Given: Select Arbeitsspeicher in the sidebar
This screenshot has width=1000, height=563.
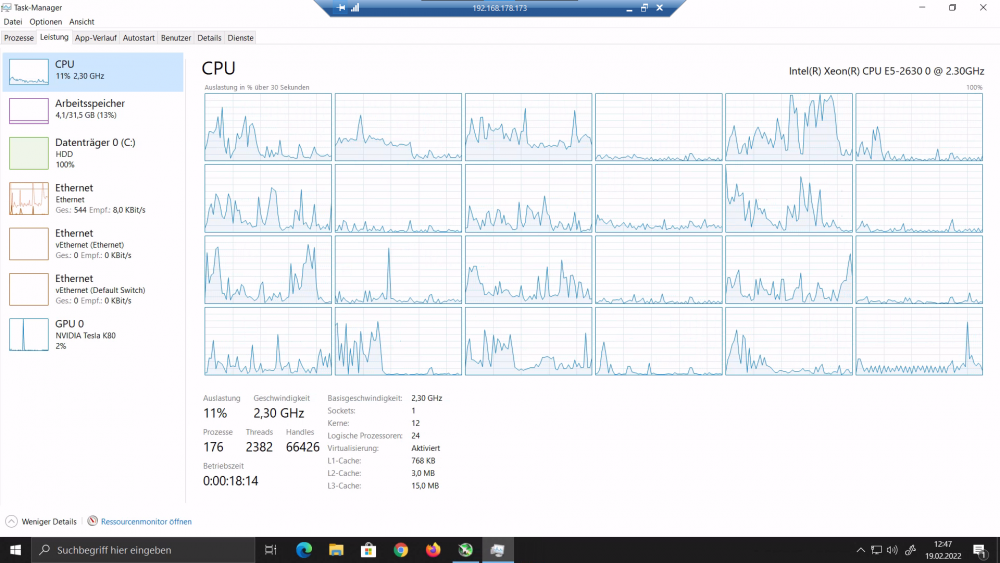Looking at the screenshot, I should point(93,110).
